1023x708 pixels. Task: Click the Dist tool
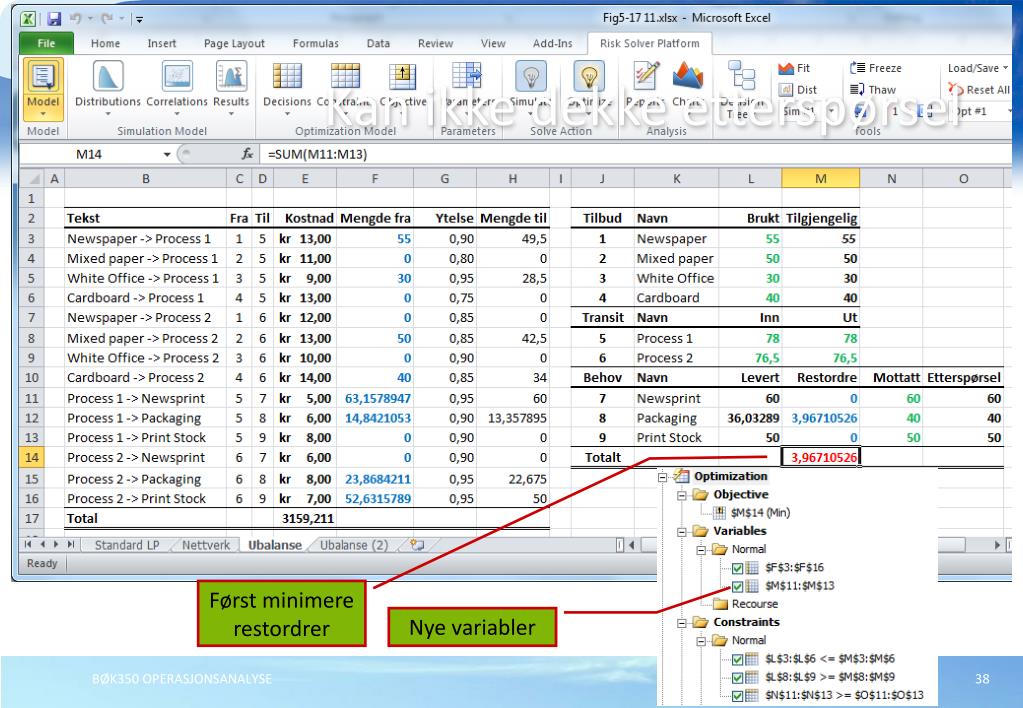coord(797,90)
